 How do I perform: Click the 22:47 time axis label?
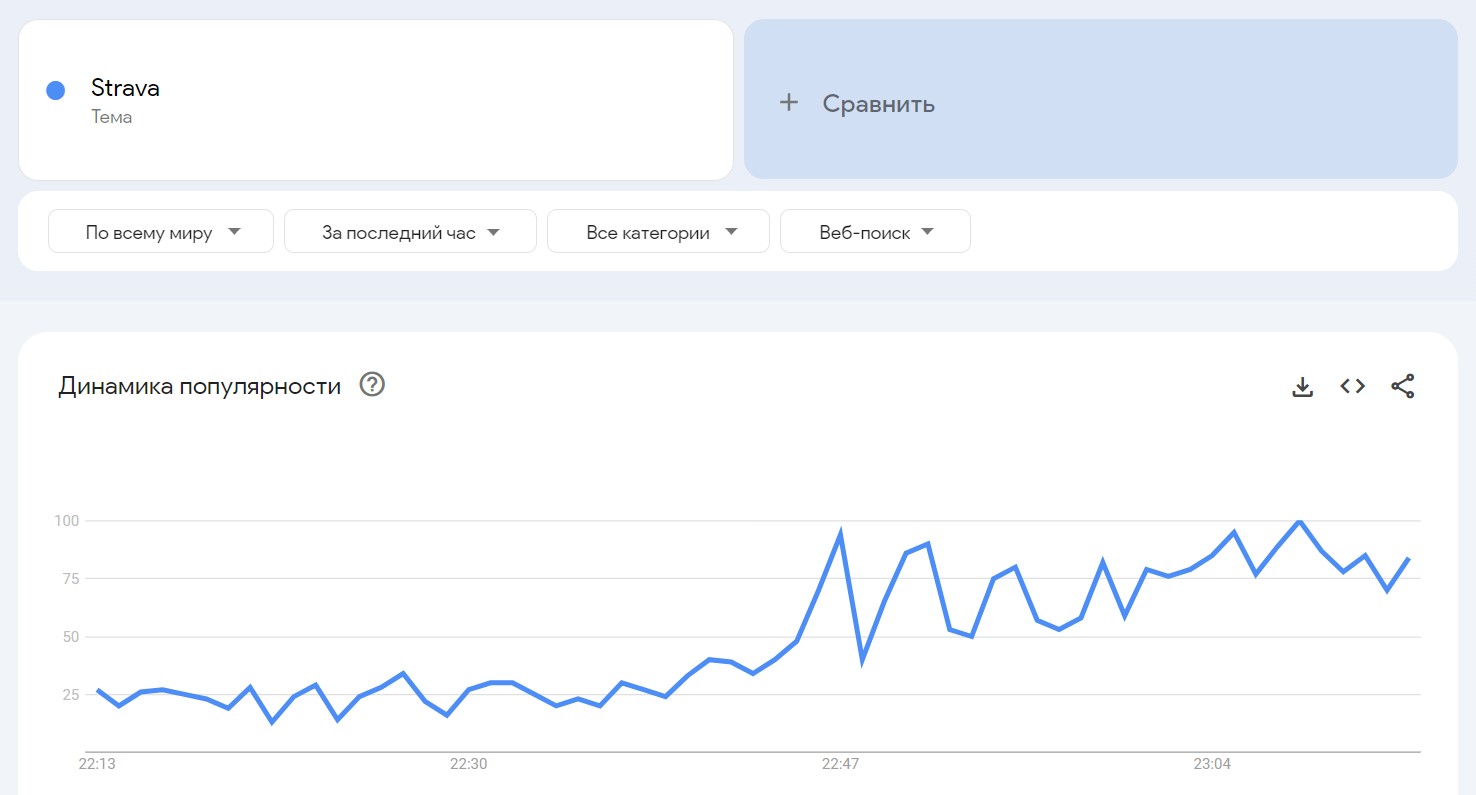tap(840, 764)
